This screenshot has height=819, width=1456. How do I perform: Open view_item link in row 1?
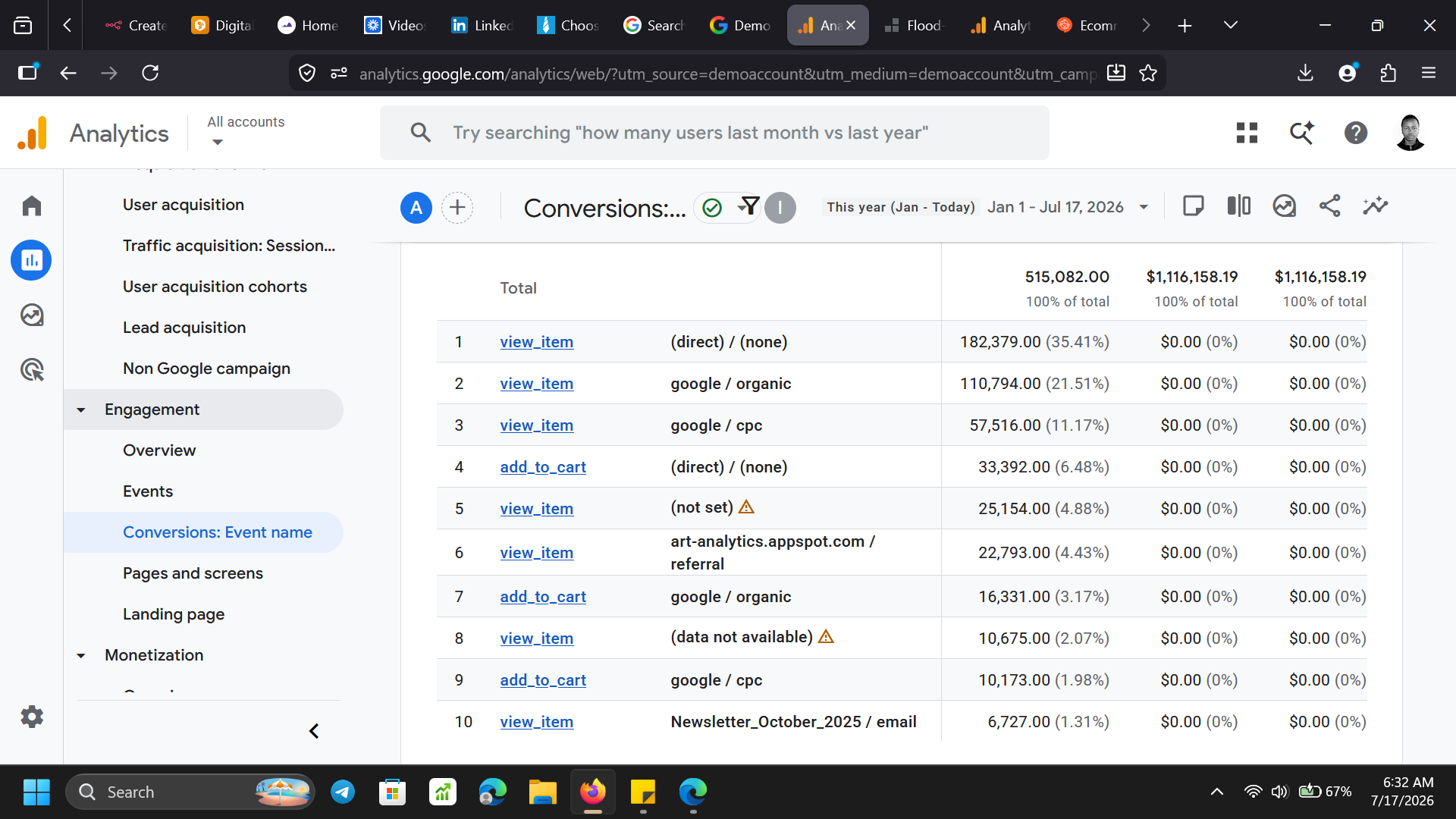point(537,342)
